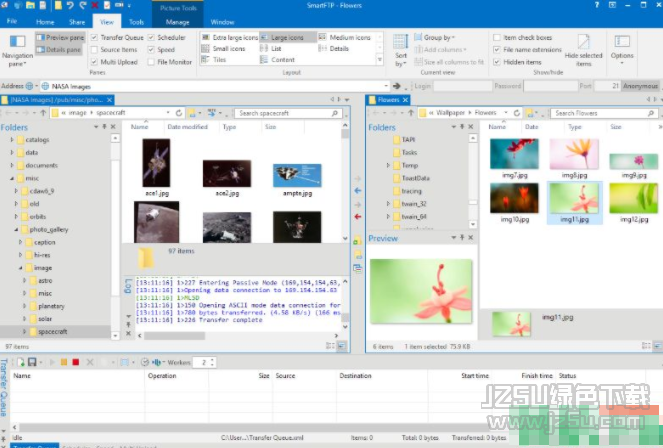Select the Tiles layout
This screenshot has width=663, height=448.
click(x=214, y=60)
